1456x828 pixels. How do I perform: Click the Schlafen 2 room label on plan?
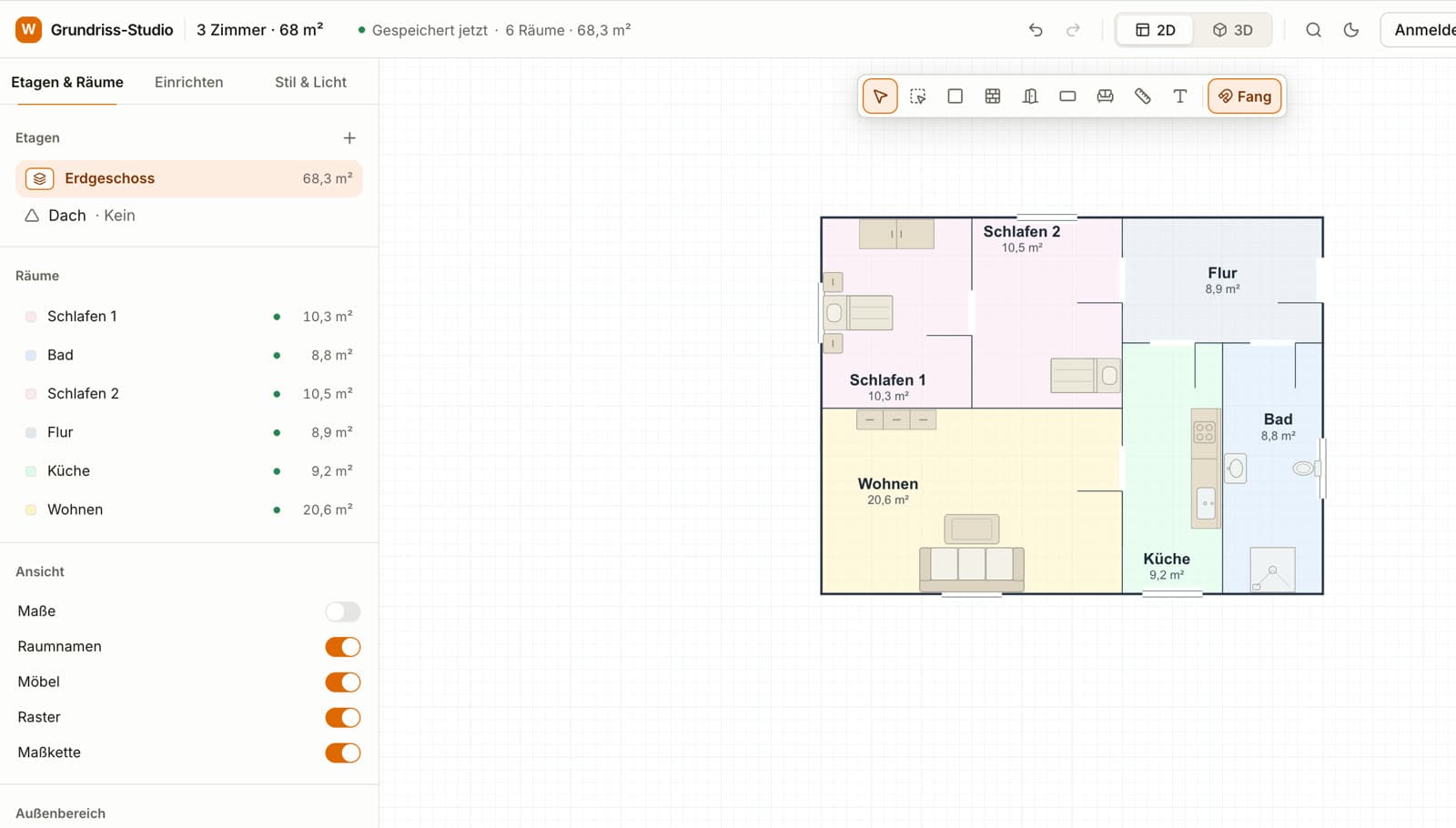point(1022,232)
